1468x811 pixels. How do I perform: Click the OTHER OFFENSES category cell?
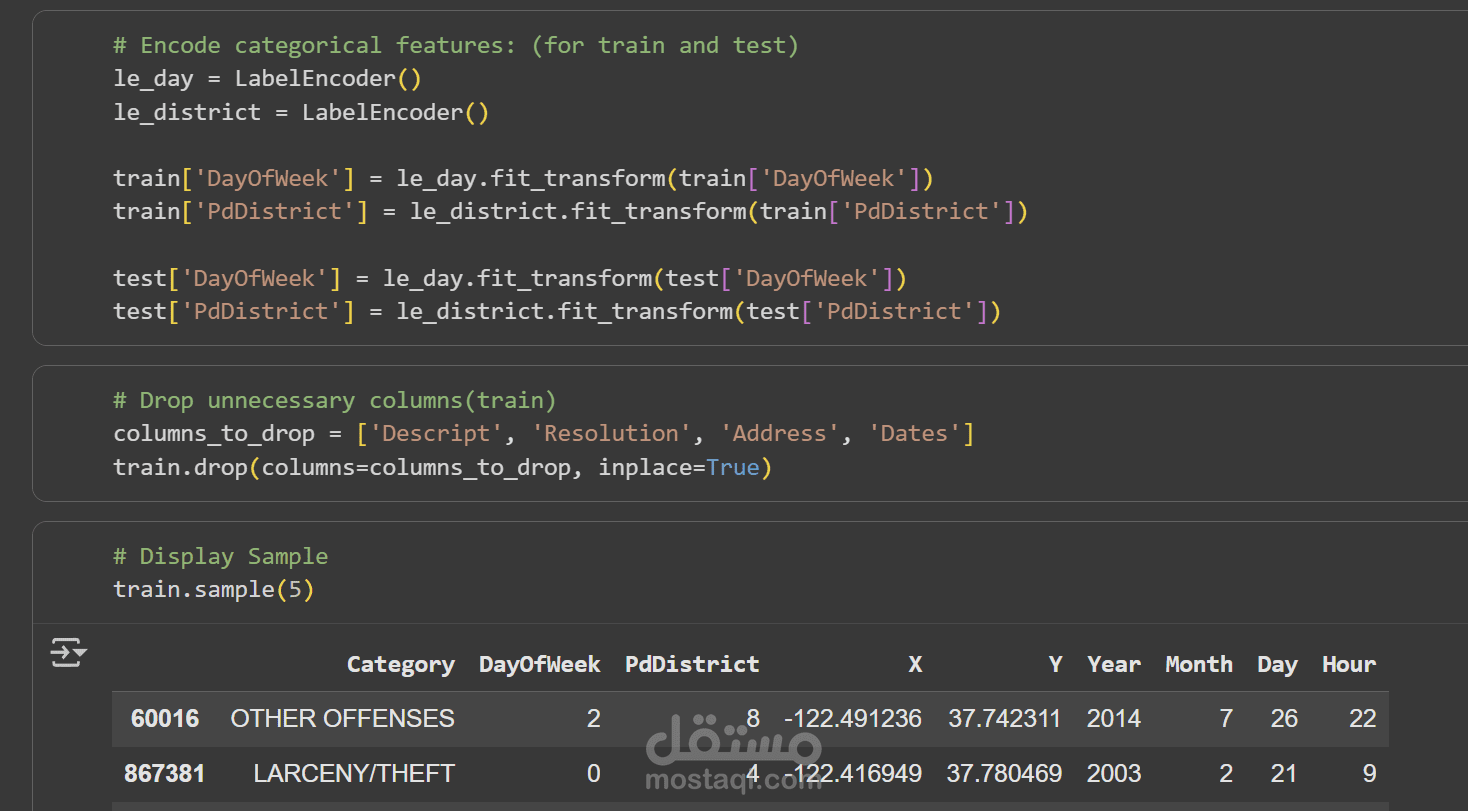342,719
